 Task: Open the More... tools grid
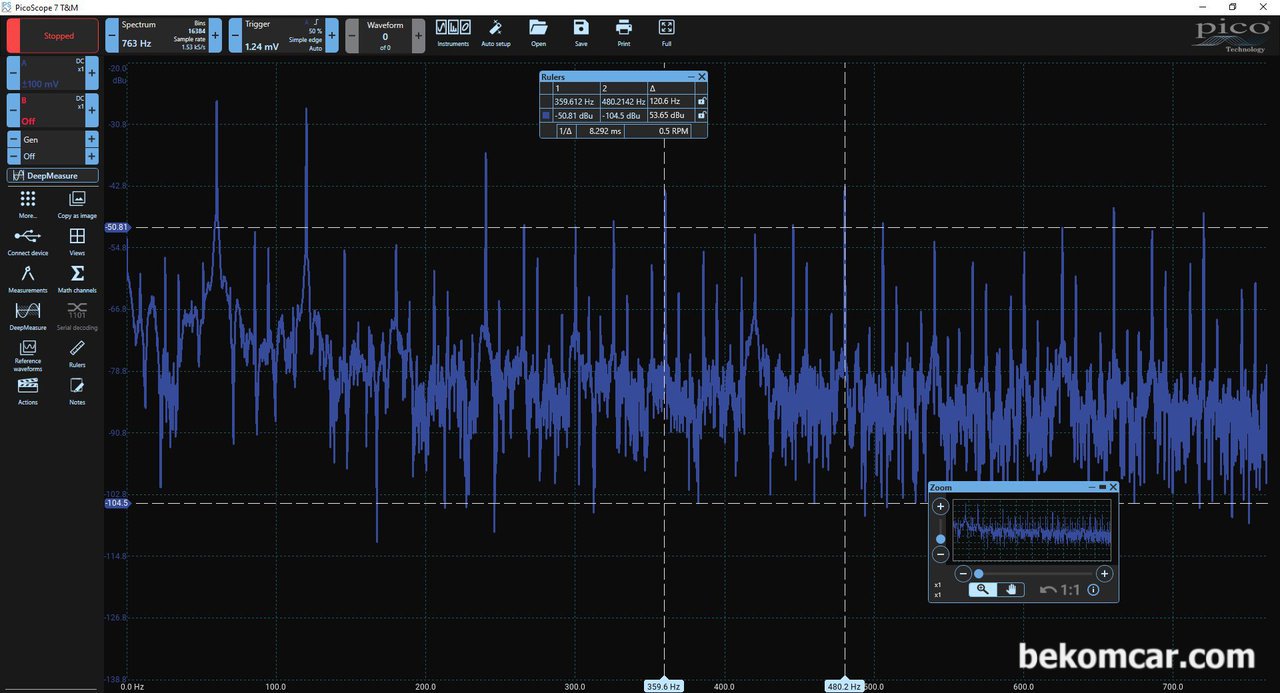point(28,205)
